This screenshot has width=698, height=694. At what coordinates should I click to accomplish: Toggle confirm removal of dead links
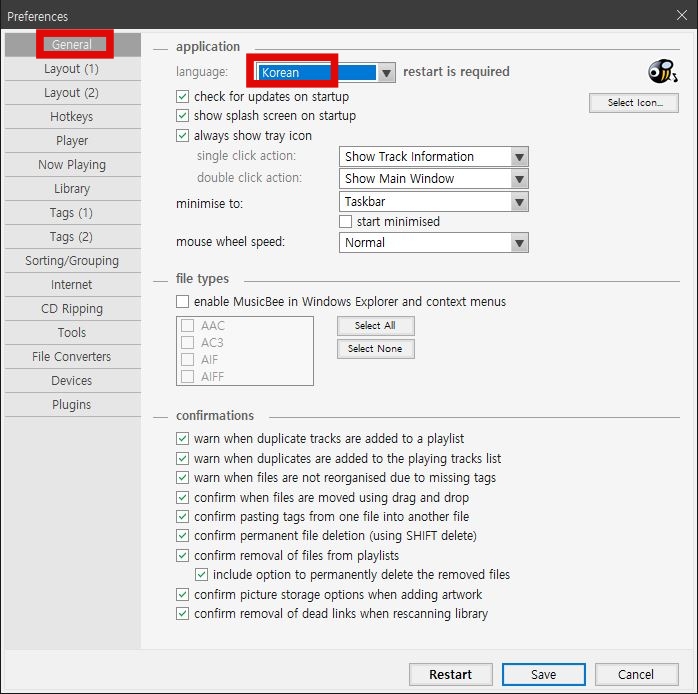tap(183, 614)
